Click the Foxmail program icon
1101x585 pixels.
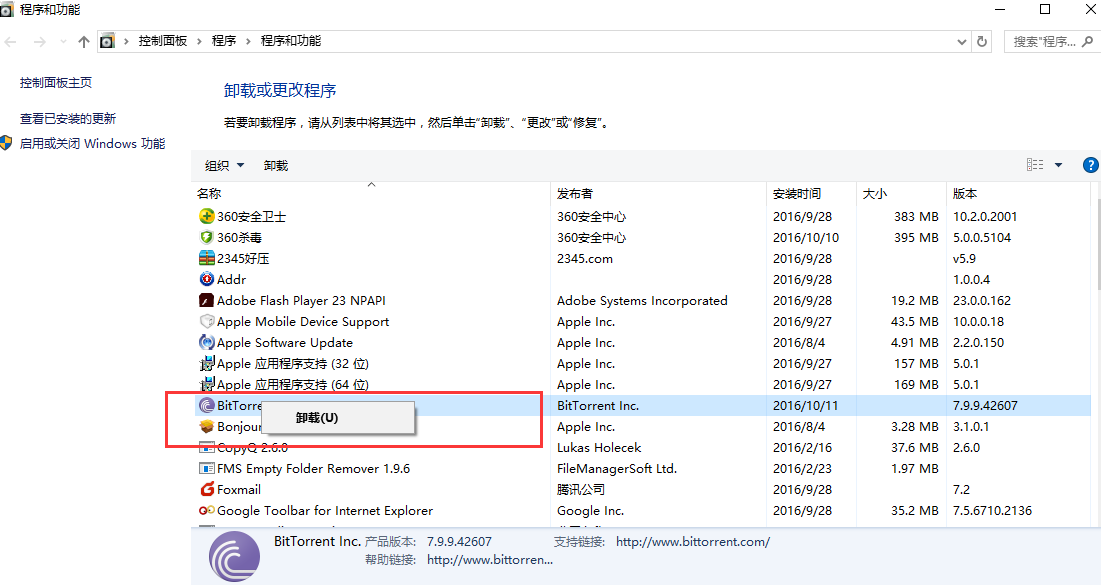click(x=206, y=489)
